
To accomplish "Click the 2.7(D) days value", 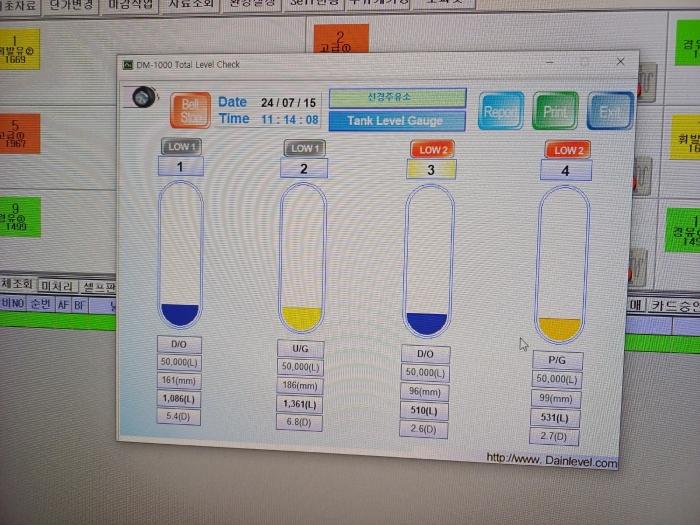I will pyautogui.click(x=554, y=437).
